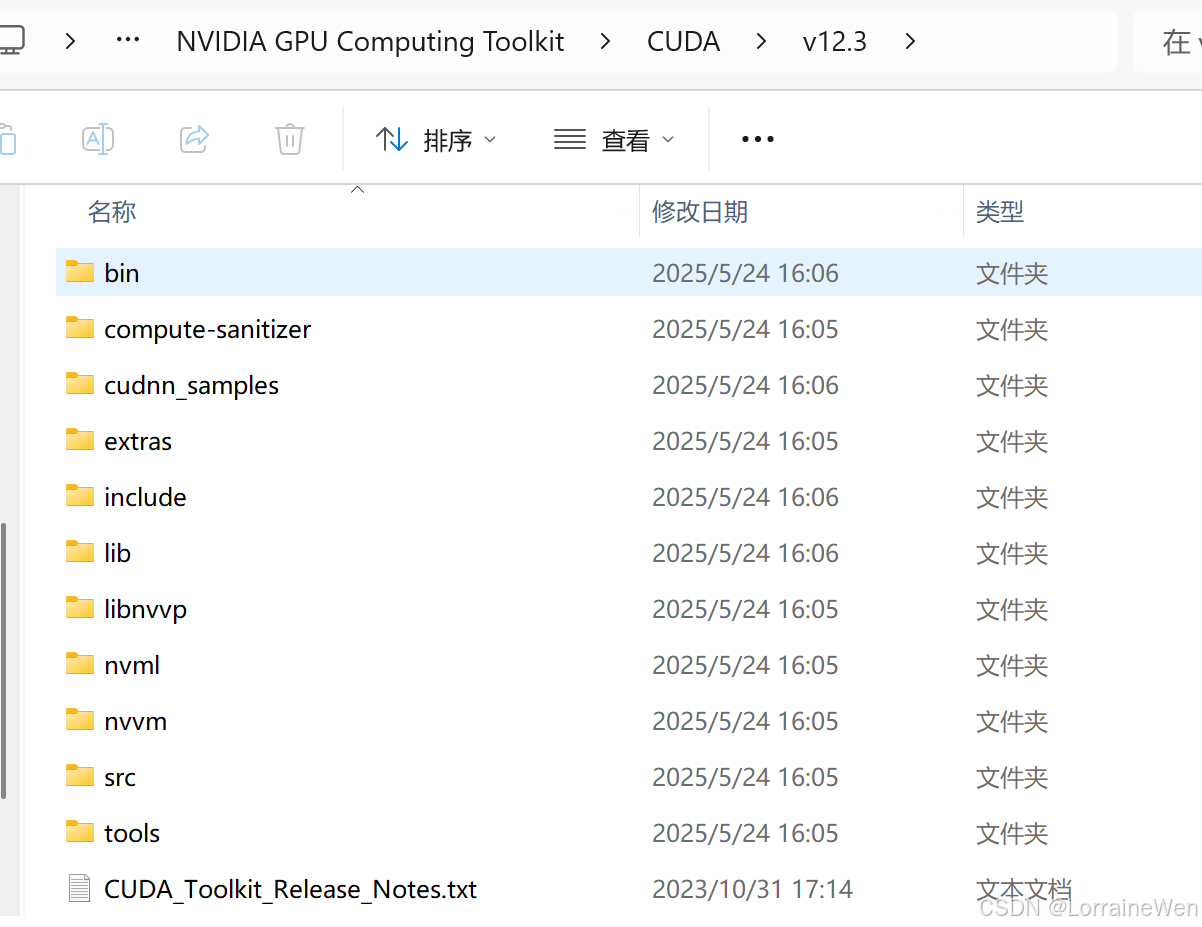Select the include folder name
The width and height of the screenshot is (1202, 927).
tap(145, 497)
